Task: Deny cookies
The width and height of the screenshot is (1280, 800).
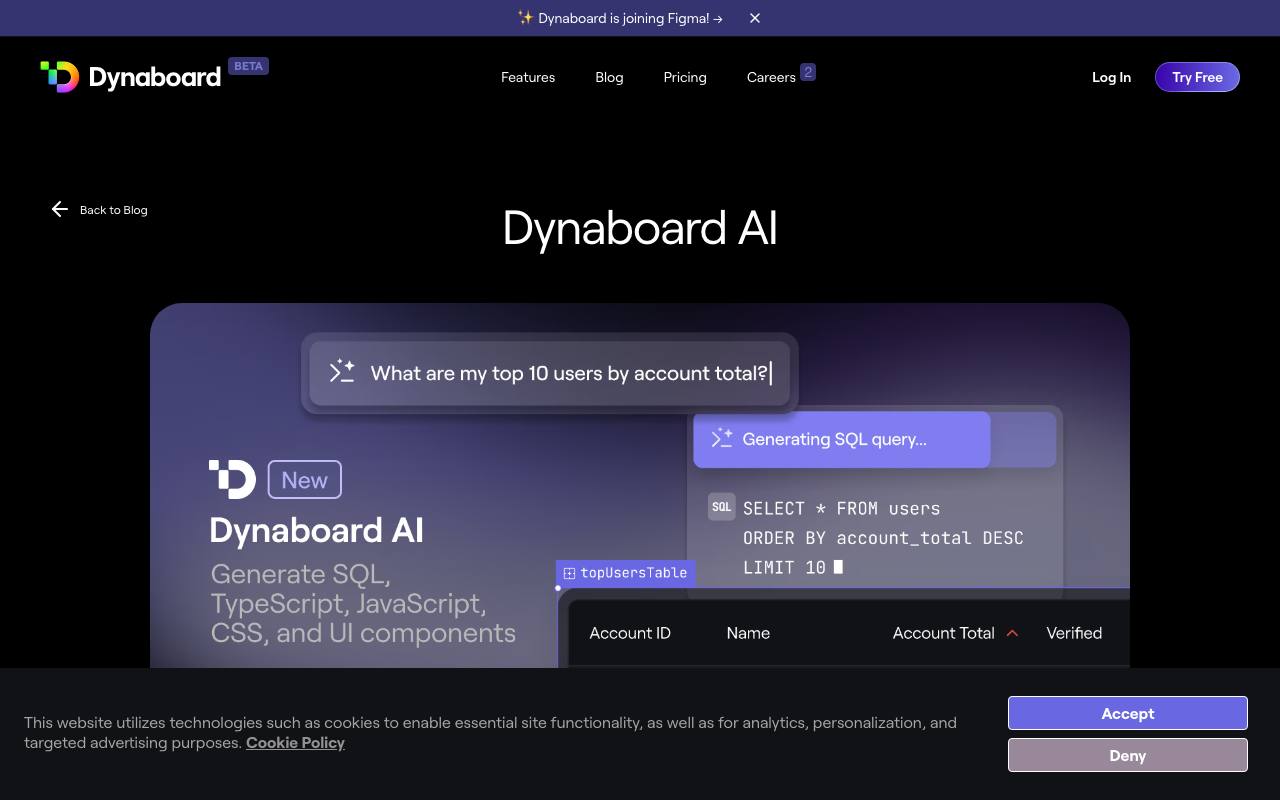Action: click(x=1128, y=755)
